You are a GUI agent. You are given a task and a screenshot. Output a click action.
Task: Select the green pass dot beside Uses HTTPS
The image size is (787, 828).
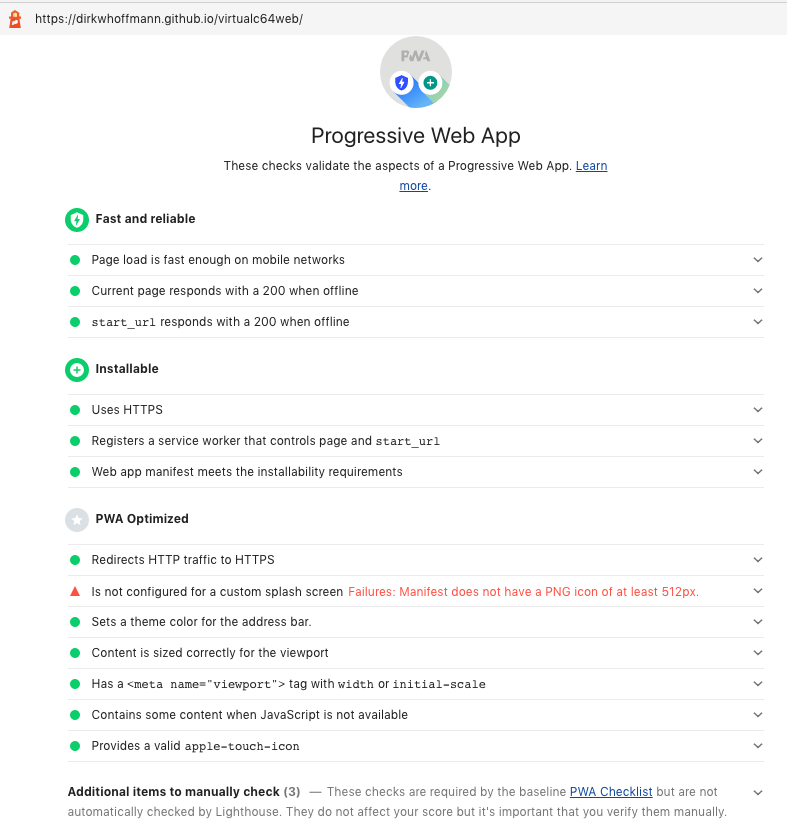(74, 409)
